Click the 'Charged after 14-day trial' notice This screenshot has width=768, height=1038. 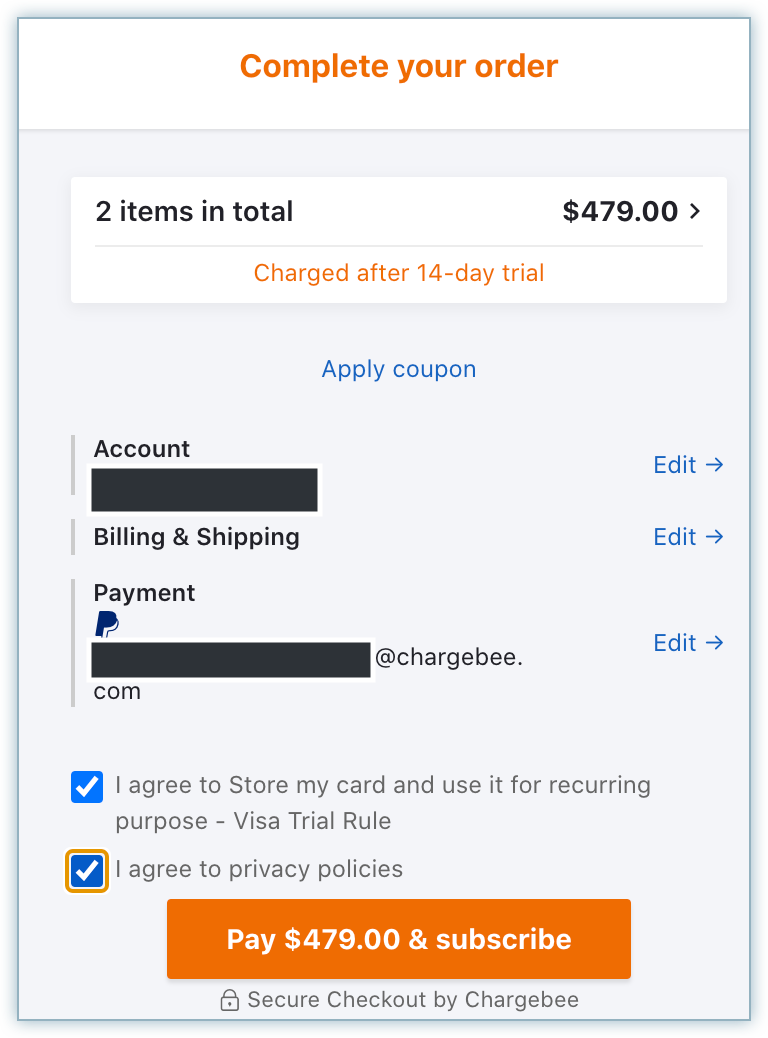399,273
